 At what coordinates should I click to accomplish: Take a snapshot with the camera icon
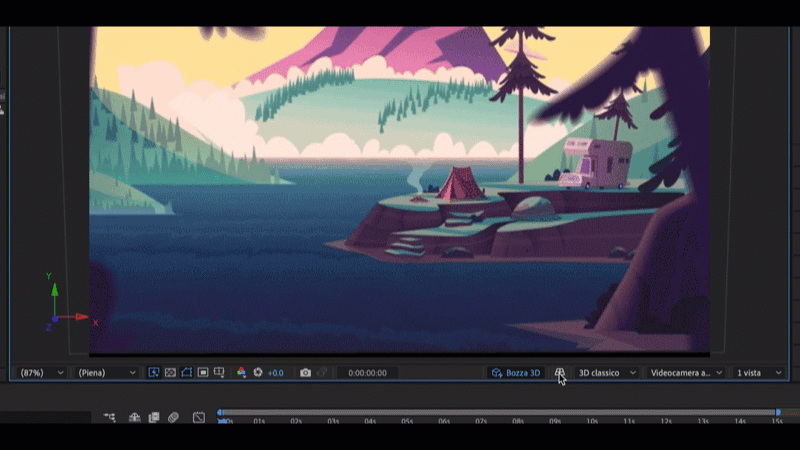tap(306, 373)
